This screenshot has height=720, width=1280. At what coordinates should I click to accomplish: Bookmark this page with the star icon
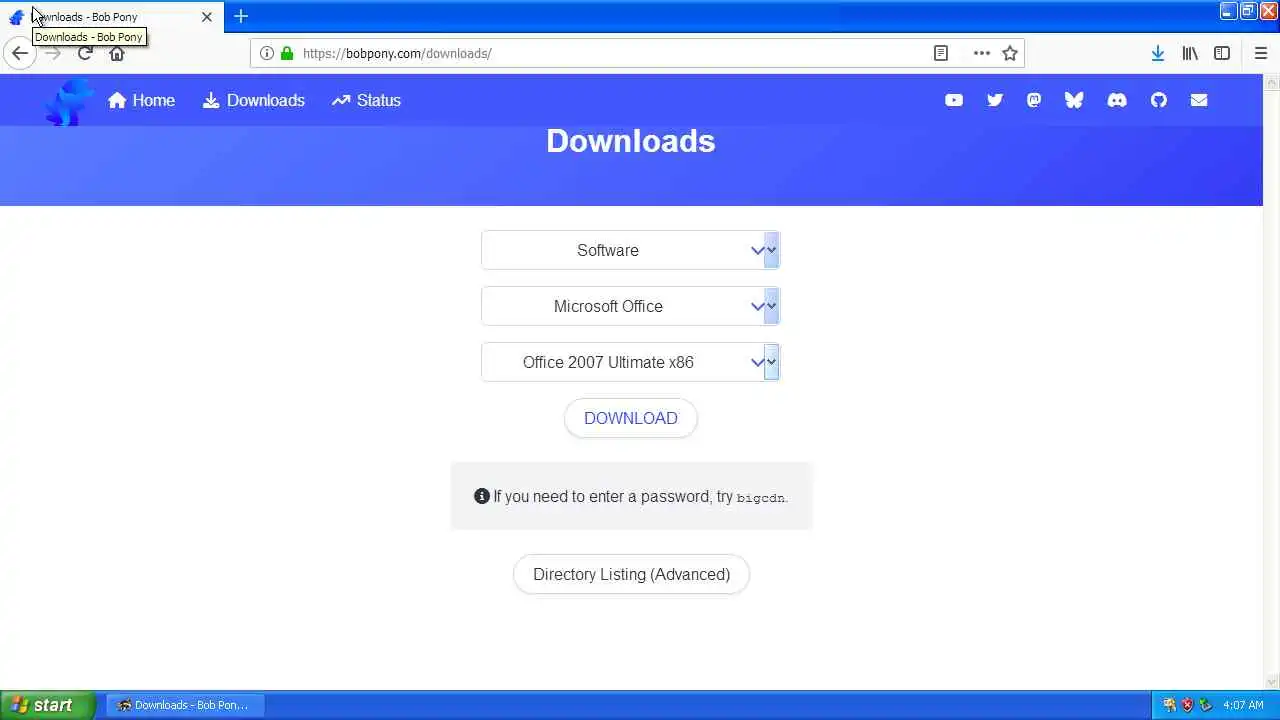tap(1010, 53)
